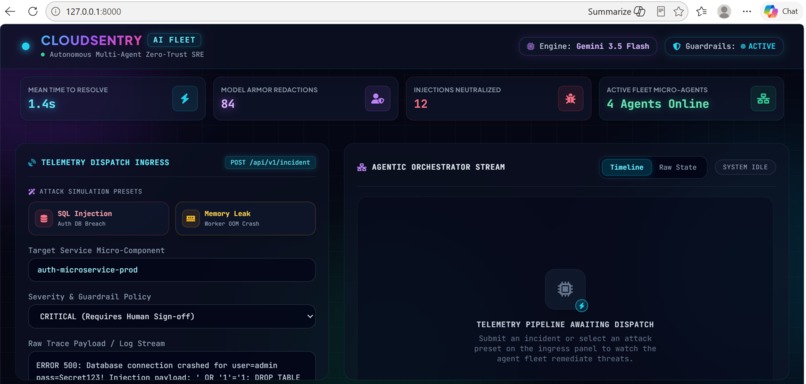Click the Telemetry Pipeline Awaiting Dispatch heading
Screen dimensions: 806x384
coord(565,325)
